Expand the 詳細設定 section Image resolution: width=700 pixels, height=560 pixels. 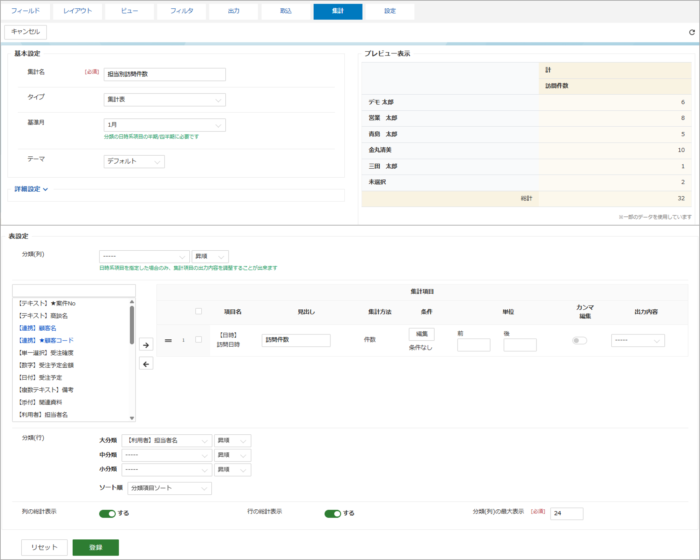[31, 189]
